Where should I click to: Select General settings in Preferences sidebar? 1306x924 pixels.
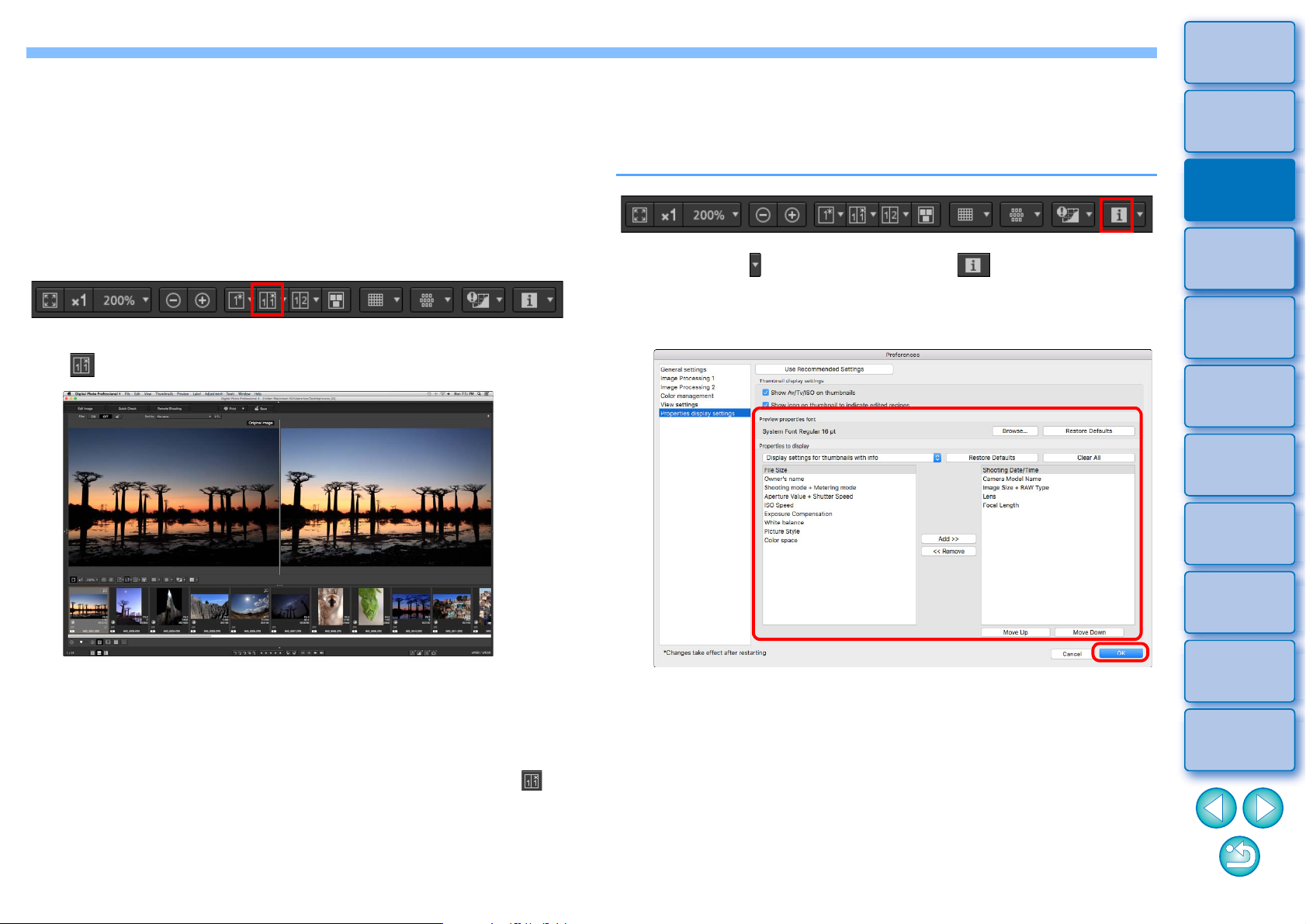(x=684, y=369)
